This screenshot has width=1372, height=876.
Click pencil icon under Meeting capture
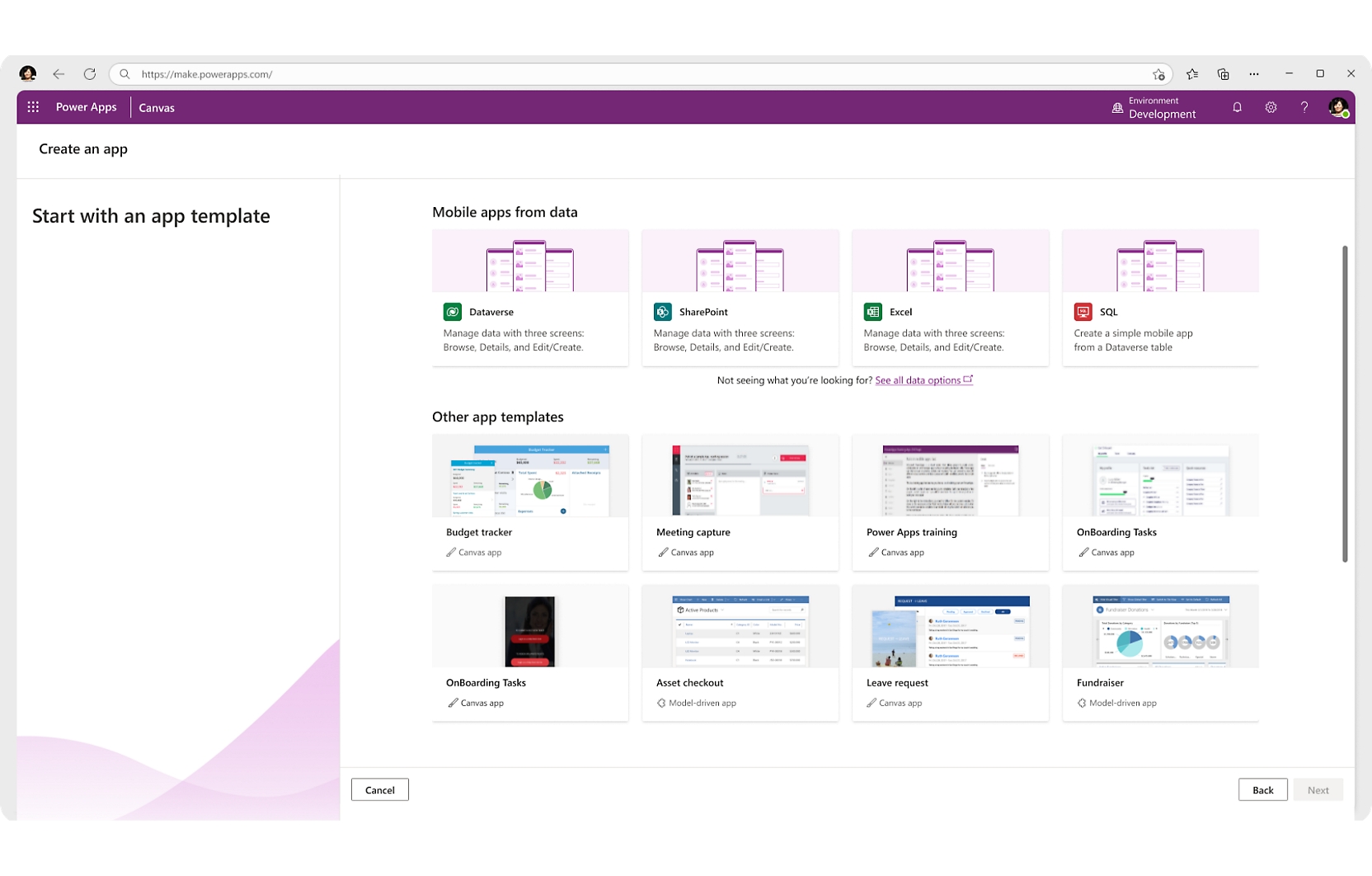[663, 553]
